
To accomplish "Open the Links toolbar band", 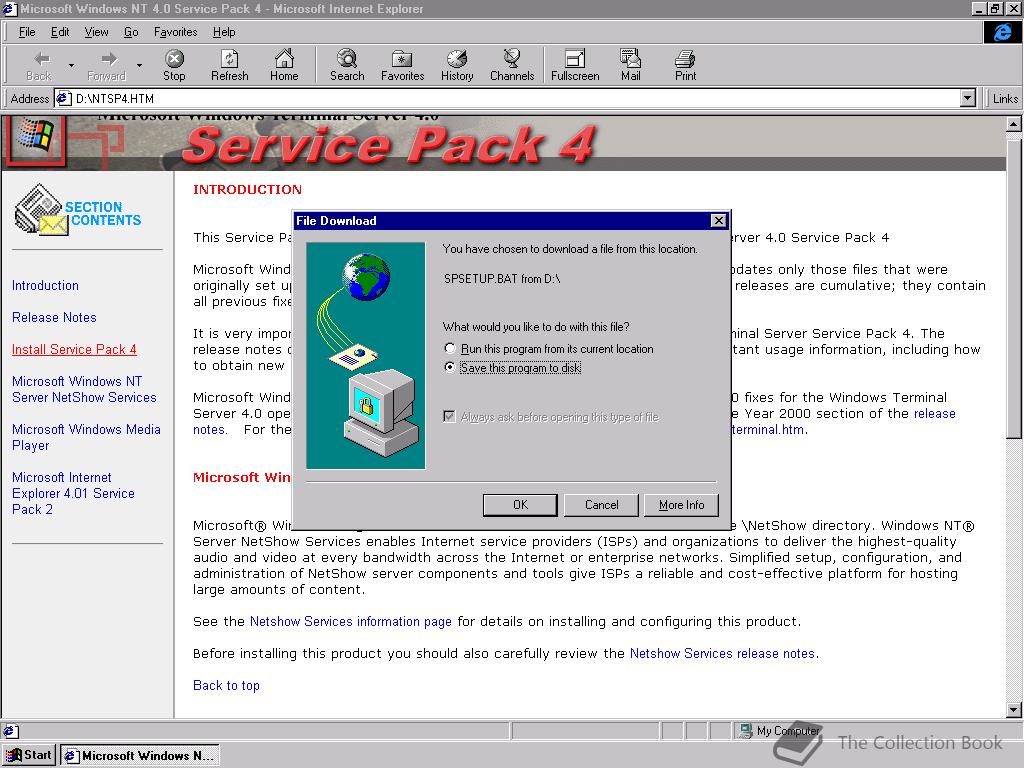I will coord(1004,99).
